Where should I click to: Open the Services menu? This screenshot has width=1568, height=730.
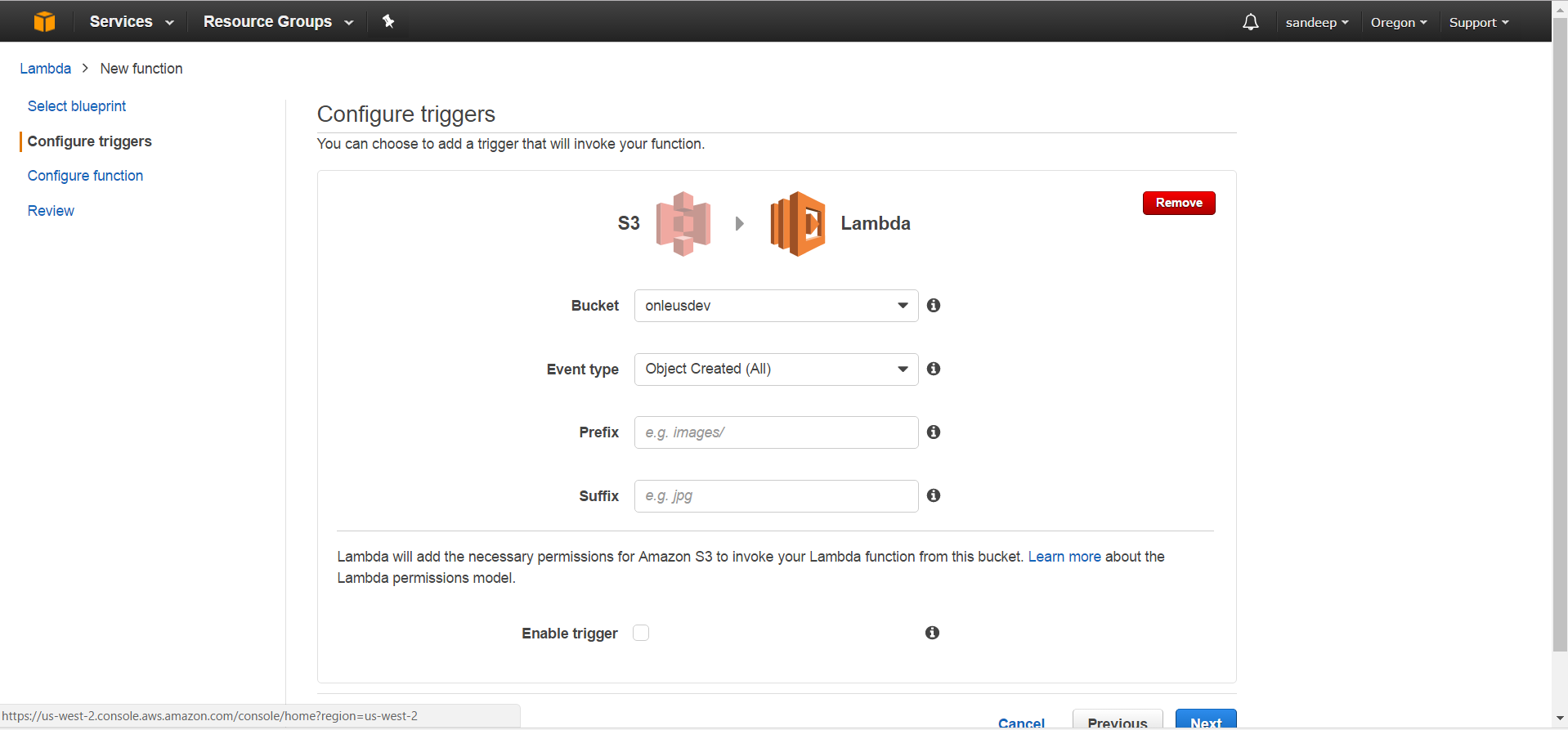[131, 21]
